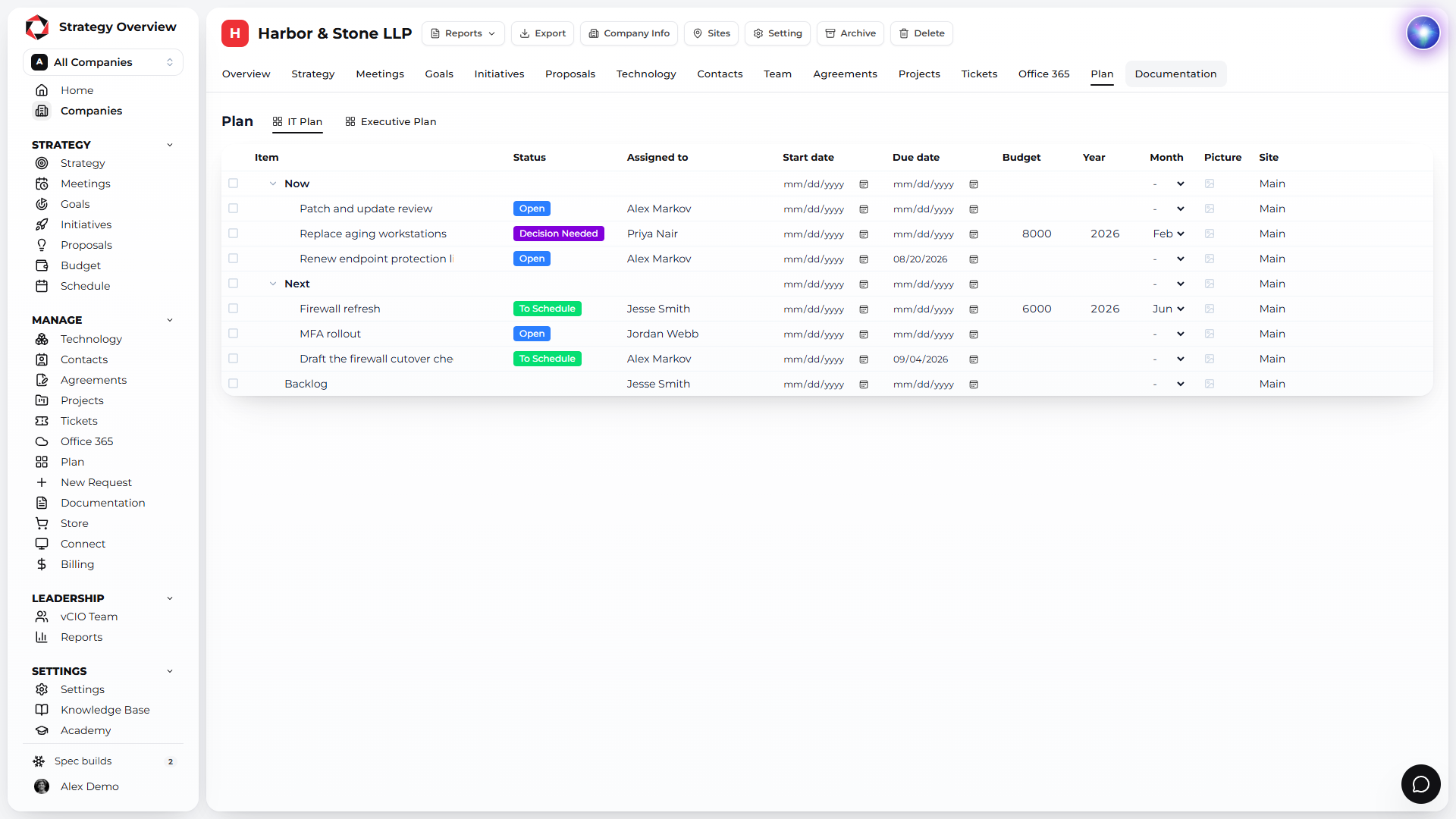Collapse the Next group chevron
1456x819 pixels.
[x=273, y=284]
